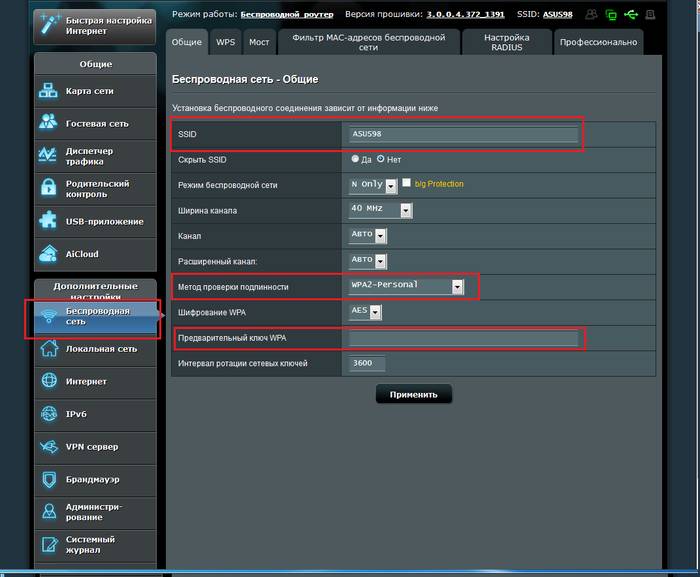Expand the Шифрование WPA AES dropdown
The height and width of the screenshot is (577, 700).
[x=376, y=312]
